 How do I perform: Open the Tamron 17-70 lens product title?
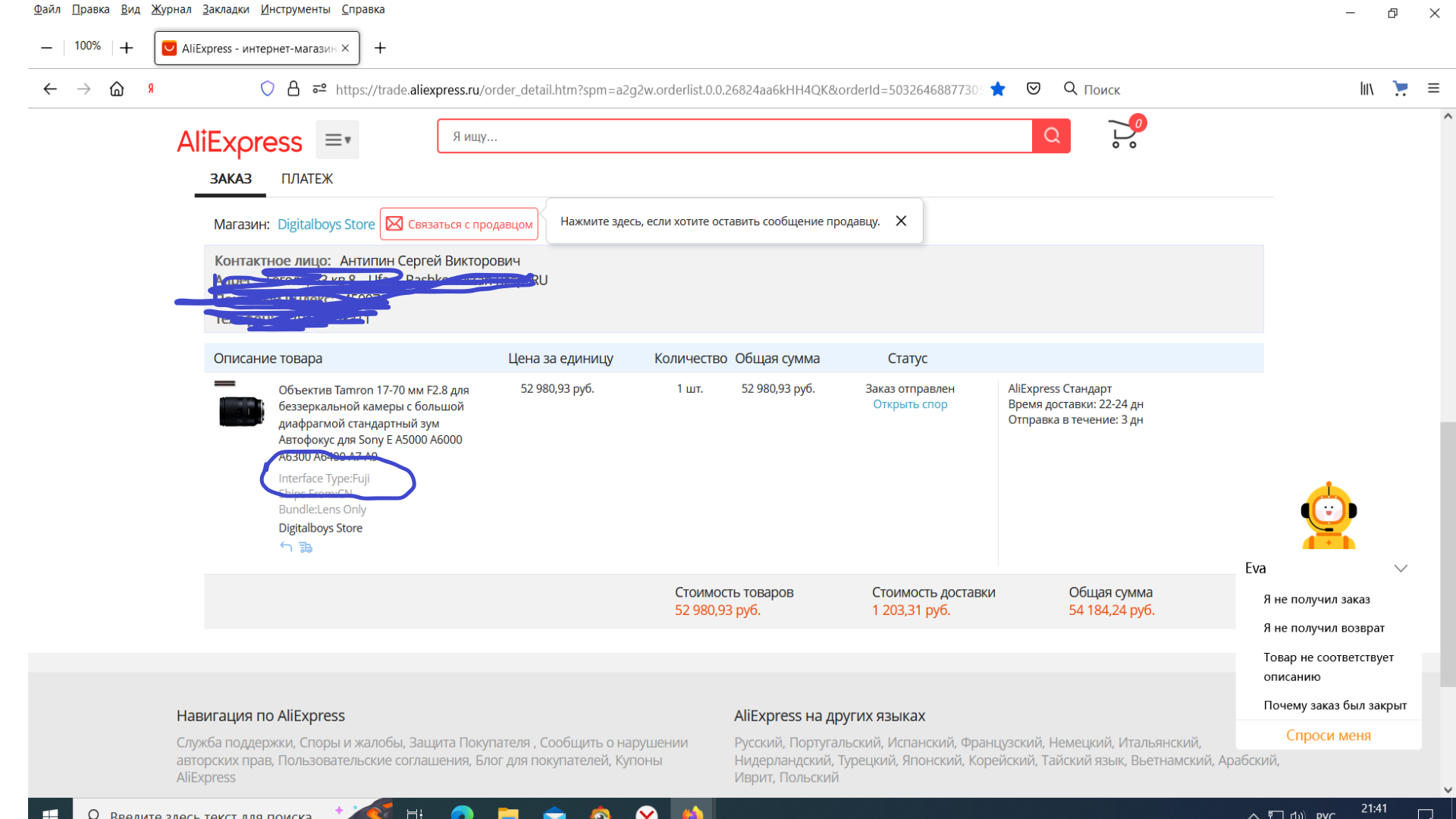373,422
